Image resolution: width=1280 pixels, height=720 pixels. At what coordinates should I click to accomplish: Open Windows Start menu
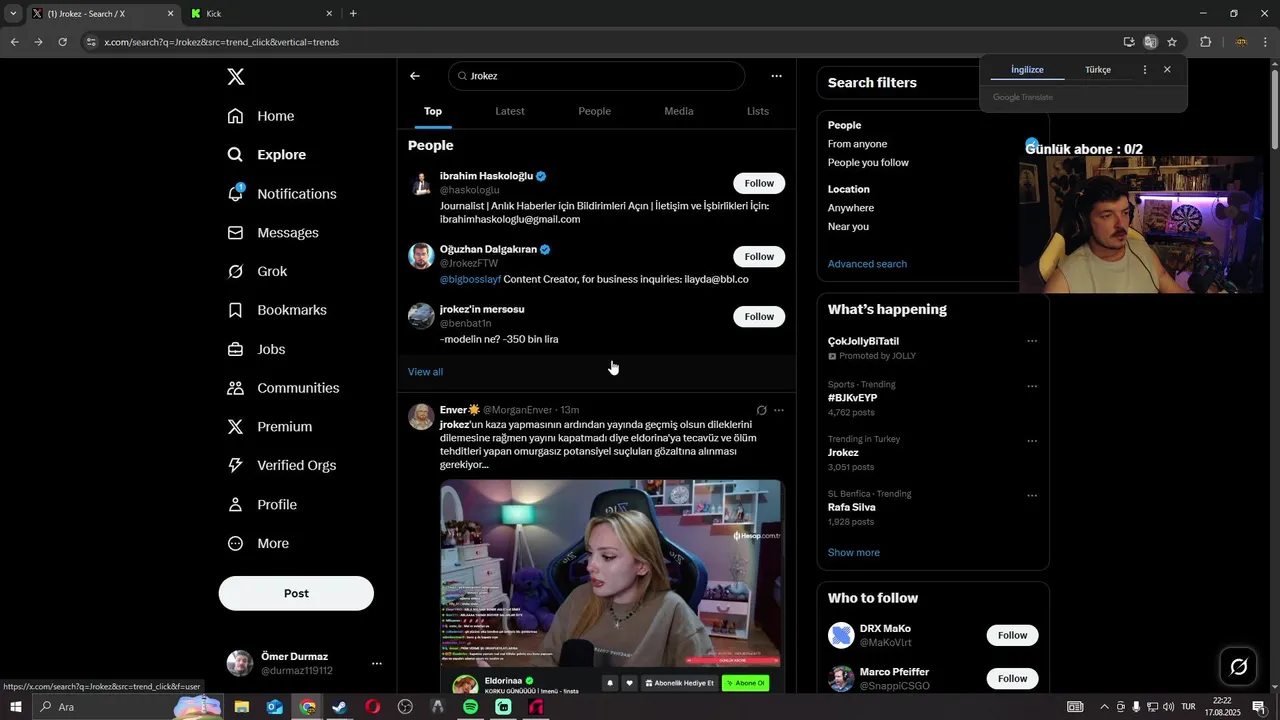click(15, 707)
